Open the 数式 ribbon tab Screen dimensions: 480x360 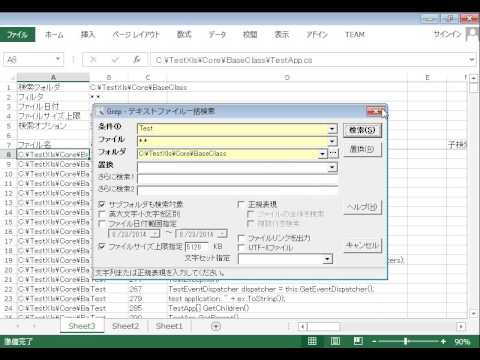(x=184, y=34)
